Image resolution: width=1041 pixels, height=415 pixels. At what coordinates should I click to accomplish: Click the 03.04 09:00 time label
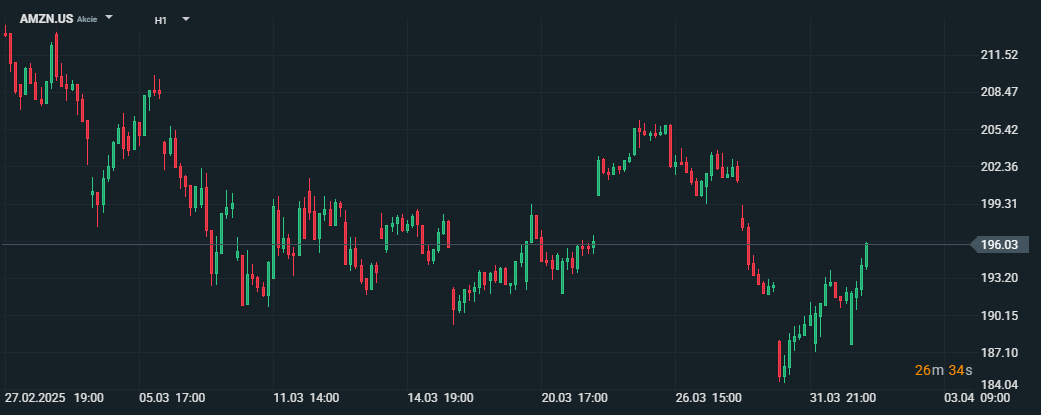coord(977,398)
